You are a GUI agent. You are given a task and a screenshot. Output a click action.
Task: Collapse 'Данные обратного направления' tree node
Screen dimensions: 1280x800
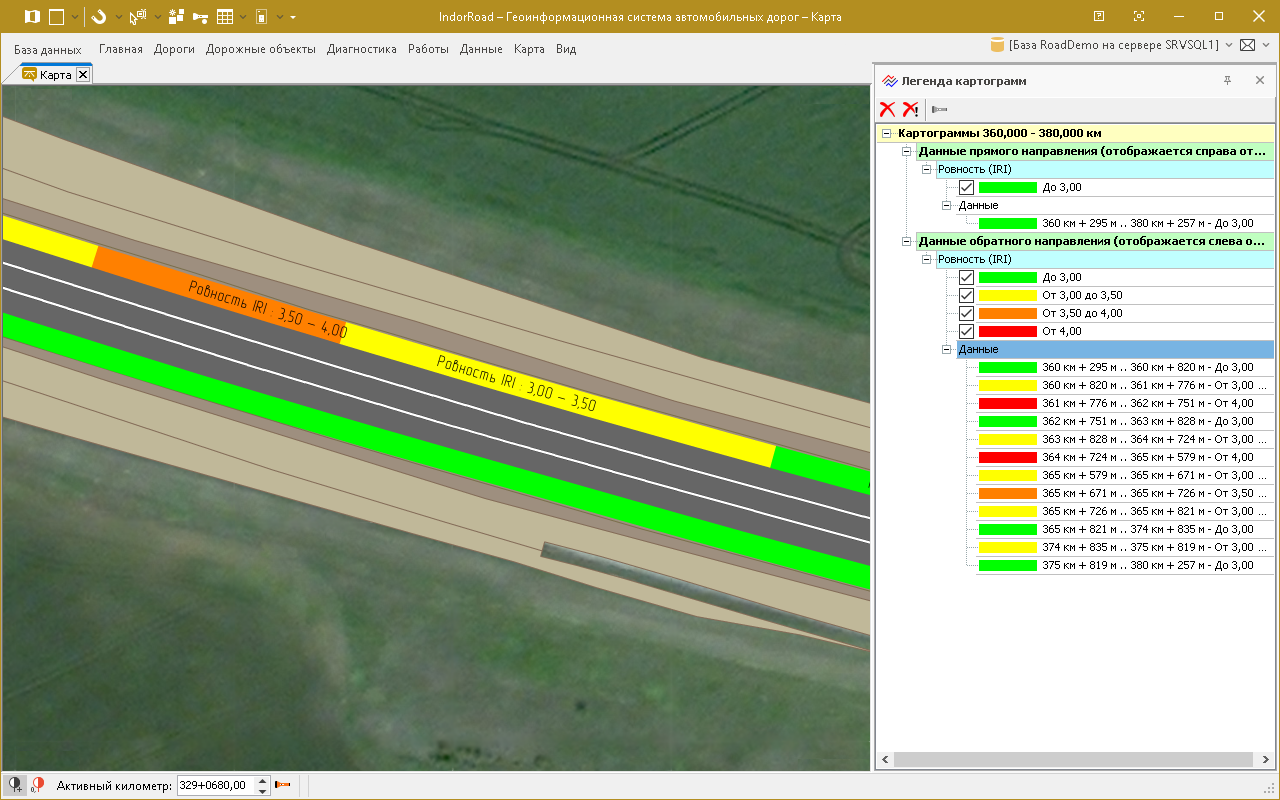pyautogui.click(x=907, y=242)
